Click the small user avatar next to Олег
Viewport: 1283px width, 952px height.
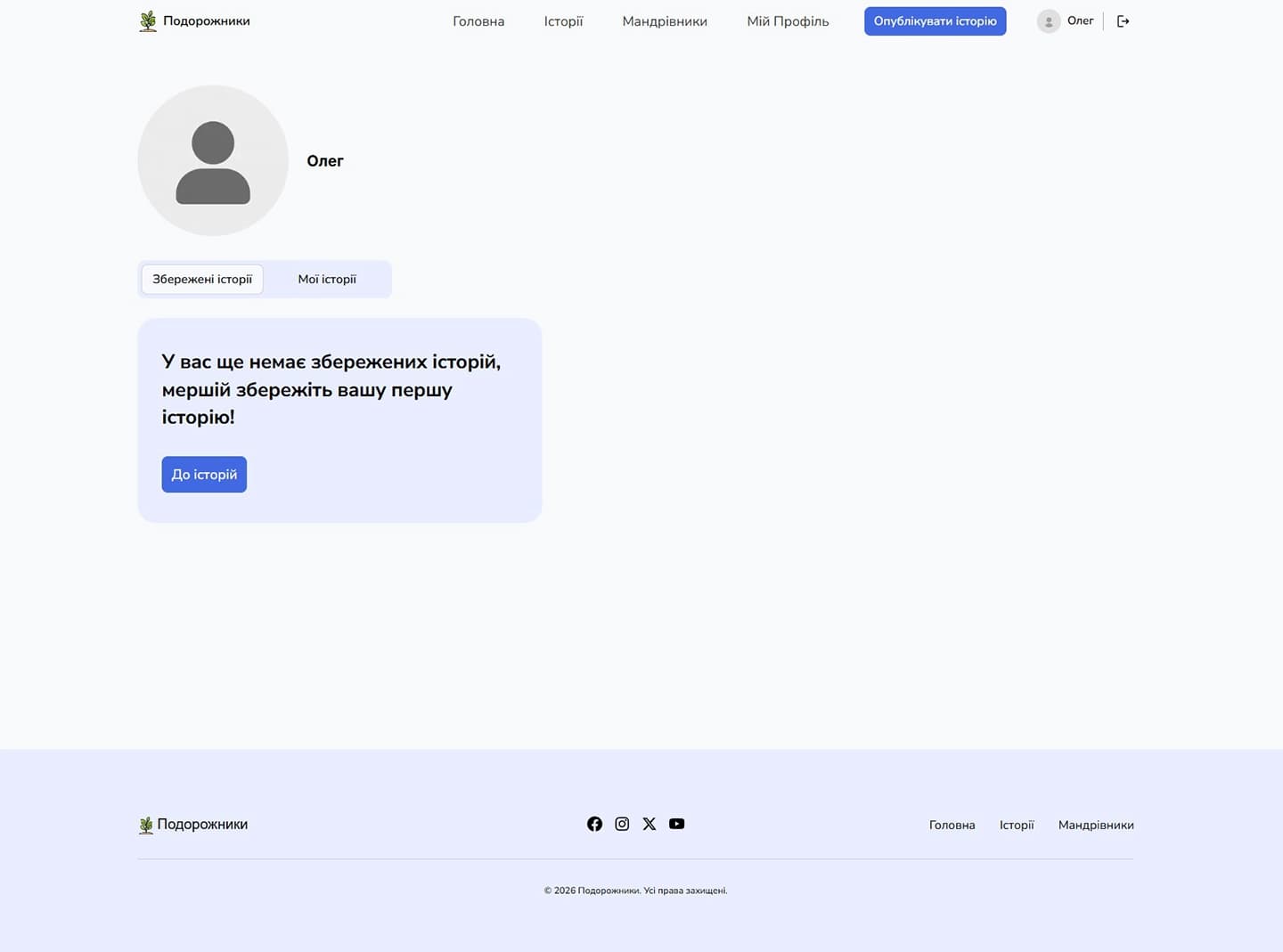1049,20
